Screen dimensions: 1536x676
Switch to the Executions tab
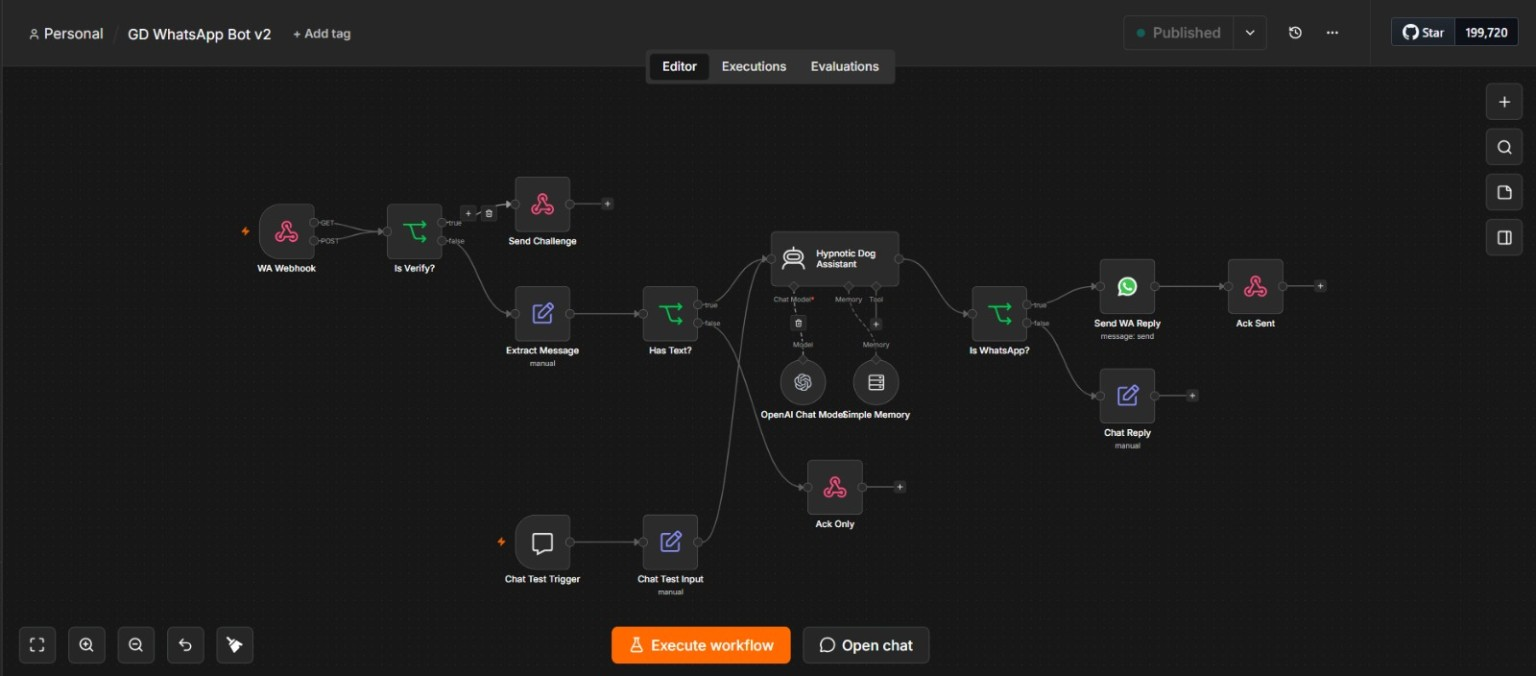coord(754,67)
